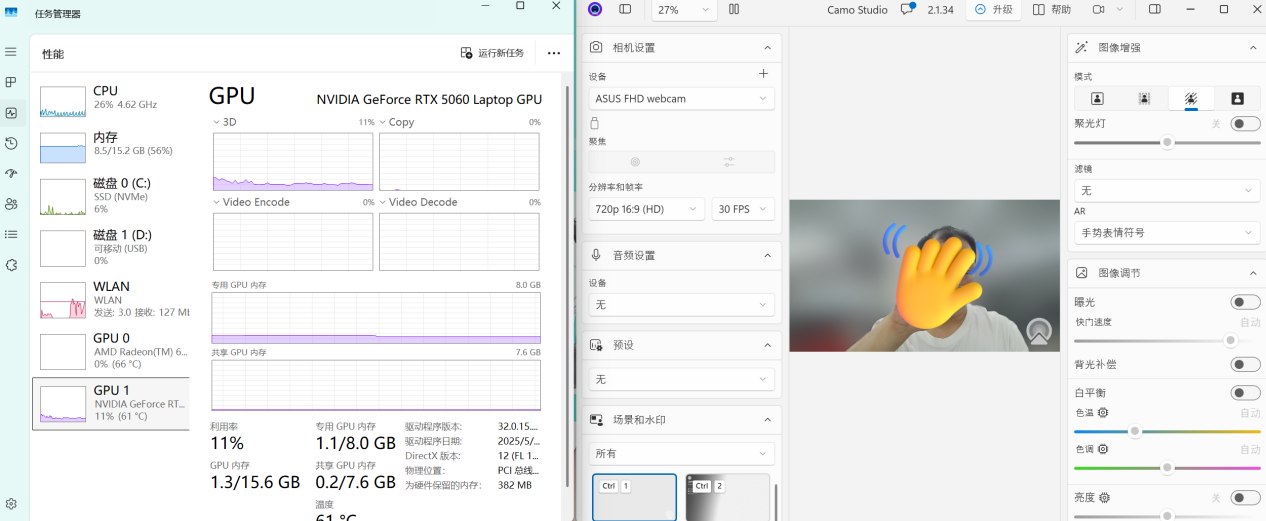Open App history icon in Task Manager
Screen dimensions: 1266x521
pos(11,143)
